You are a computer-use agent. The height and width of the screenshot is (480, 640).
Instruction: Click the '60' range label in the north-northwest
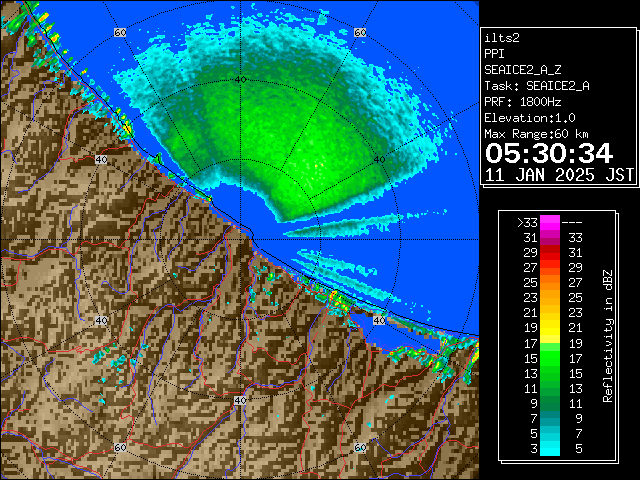120,33
